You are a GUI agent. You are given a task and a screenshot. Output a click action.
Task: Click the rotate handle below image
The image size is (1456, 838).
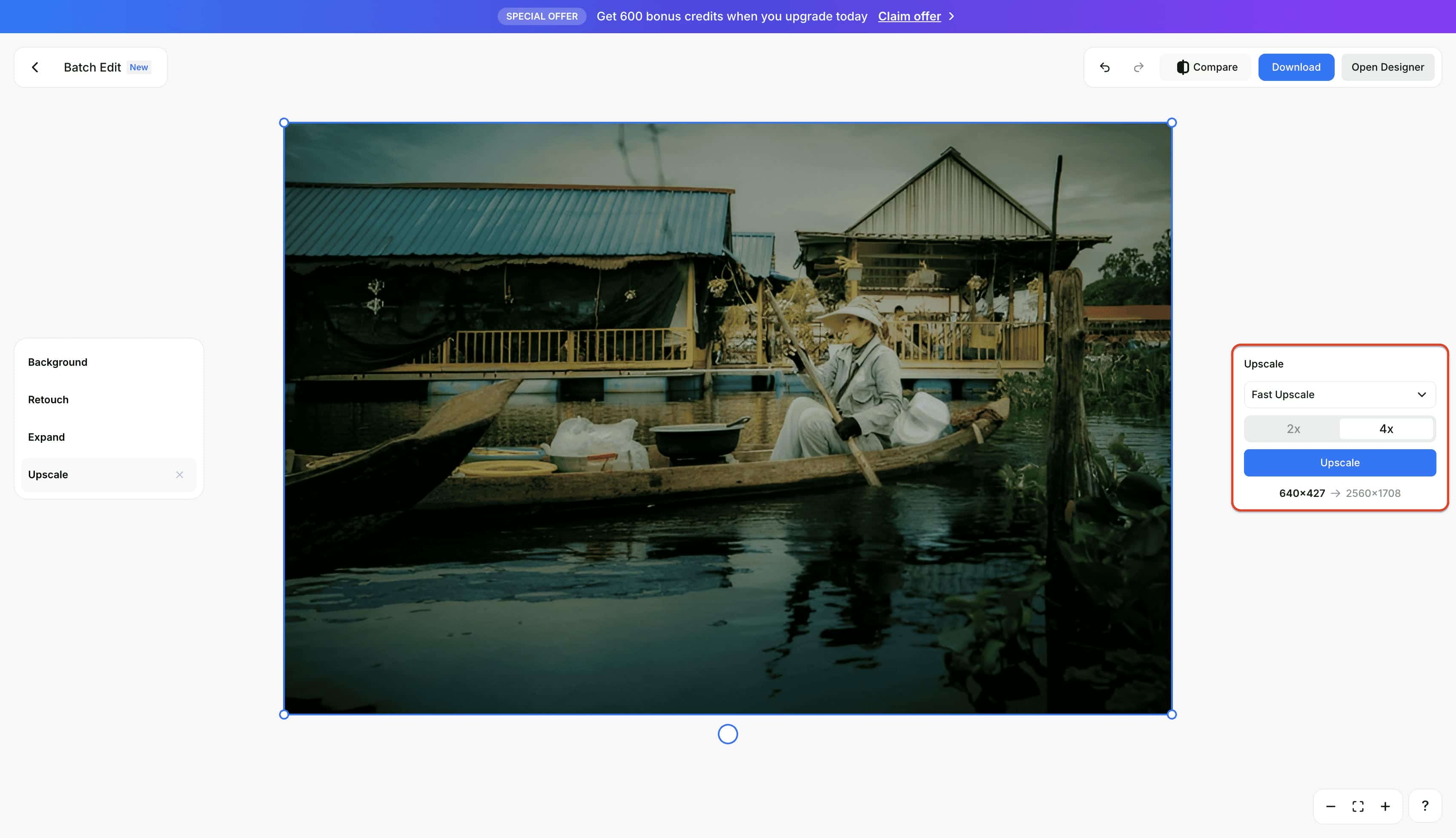click(x=728, y=734)
